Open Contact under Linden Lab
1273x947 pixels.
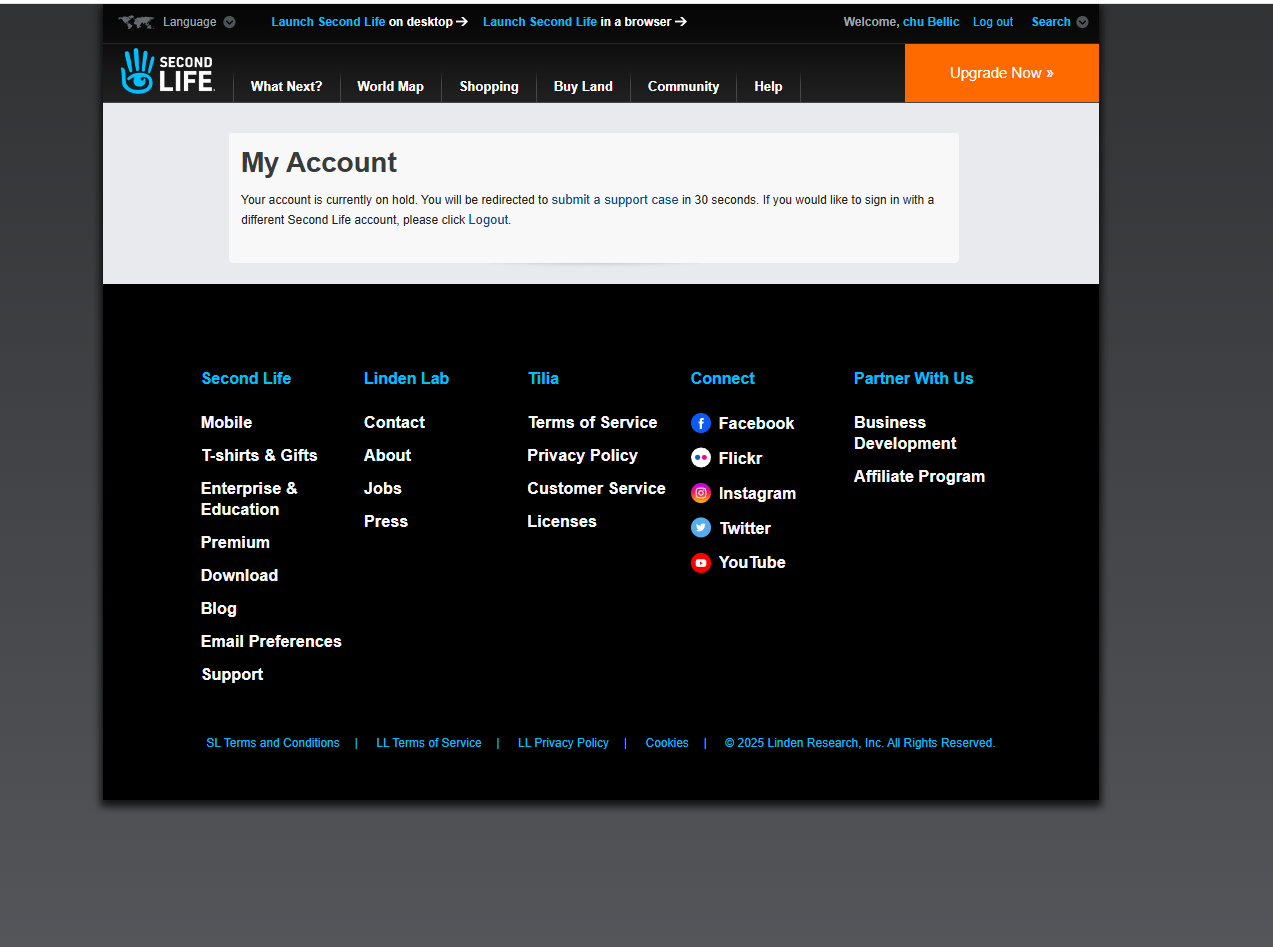click(394, 423)
